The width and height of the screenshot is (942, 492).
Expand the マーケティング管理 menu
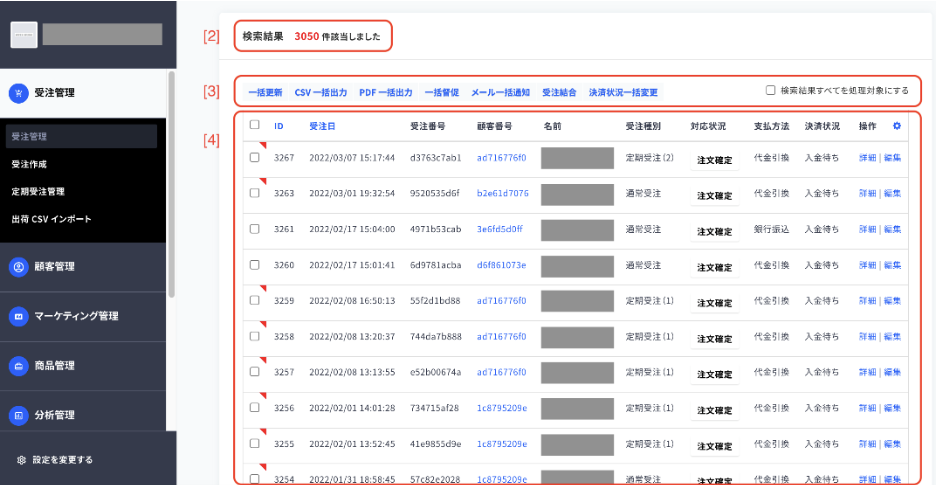(x=83, y=317)
